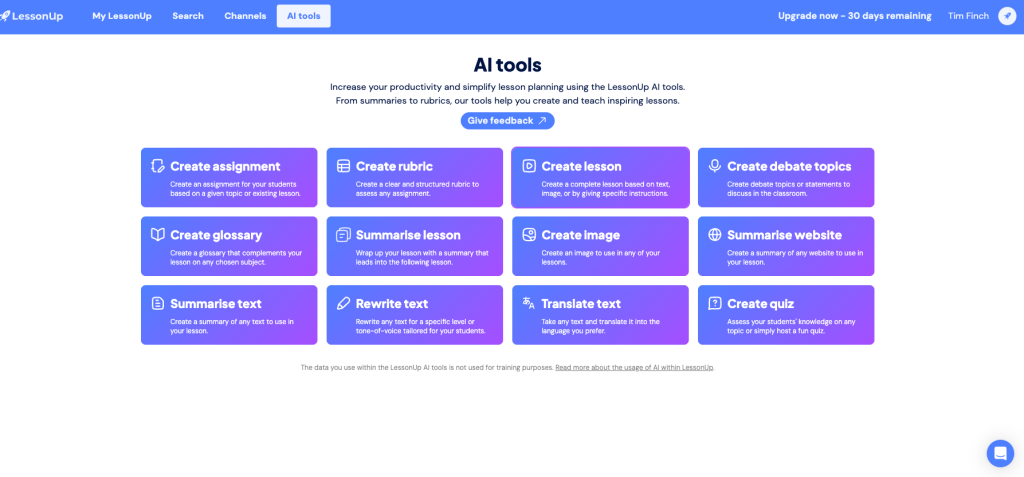Click the Create image picture icon
This screenshot has width=1024, height=477.
[529, 235]
